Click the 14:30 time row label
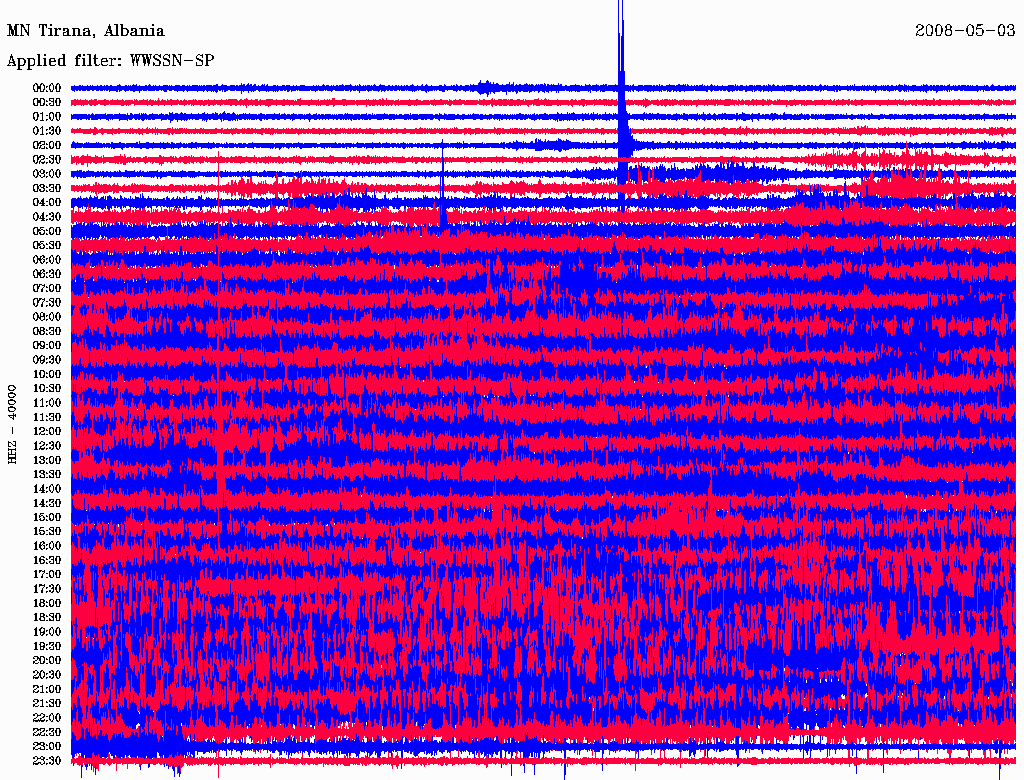The height and width of the screenshot is (780, 1024). (x=47, y=503)
